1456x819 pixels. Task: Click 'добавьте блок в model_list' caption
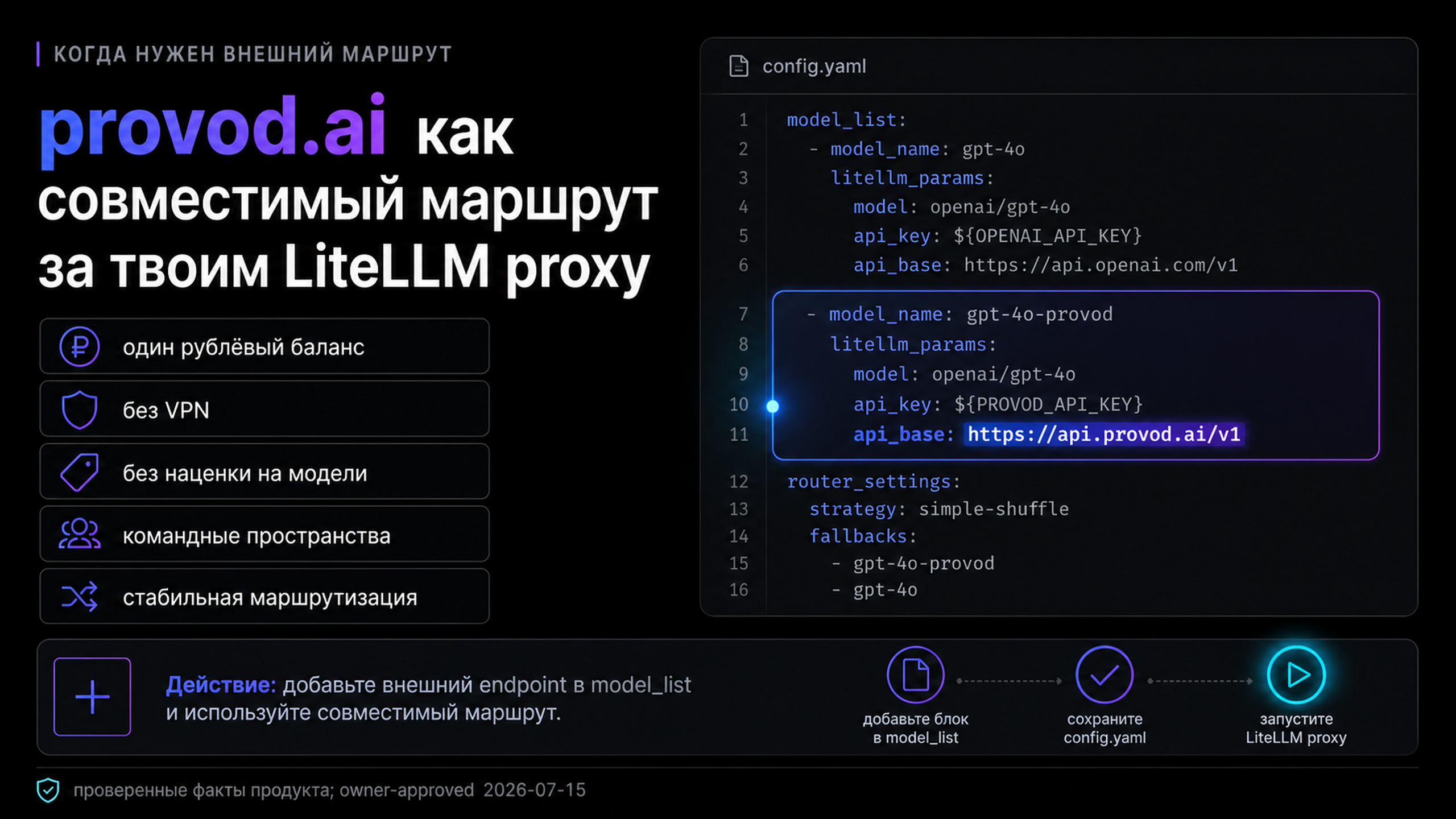[x=916, y=729]
